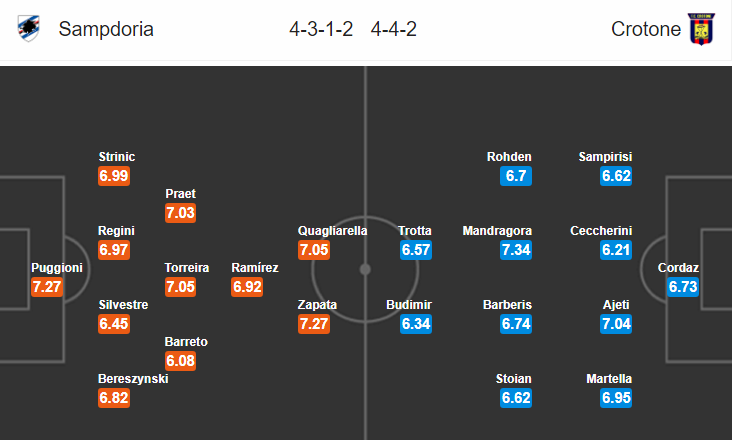
Task: Click Quagliarella's 7.05 rating badge
Action: click(314, 250)
